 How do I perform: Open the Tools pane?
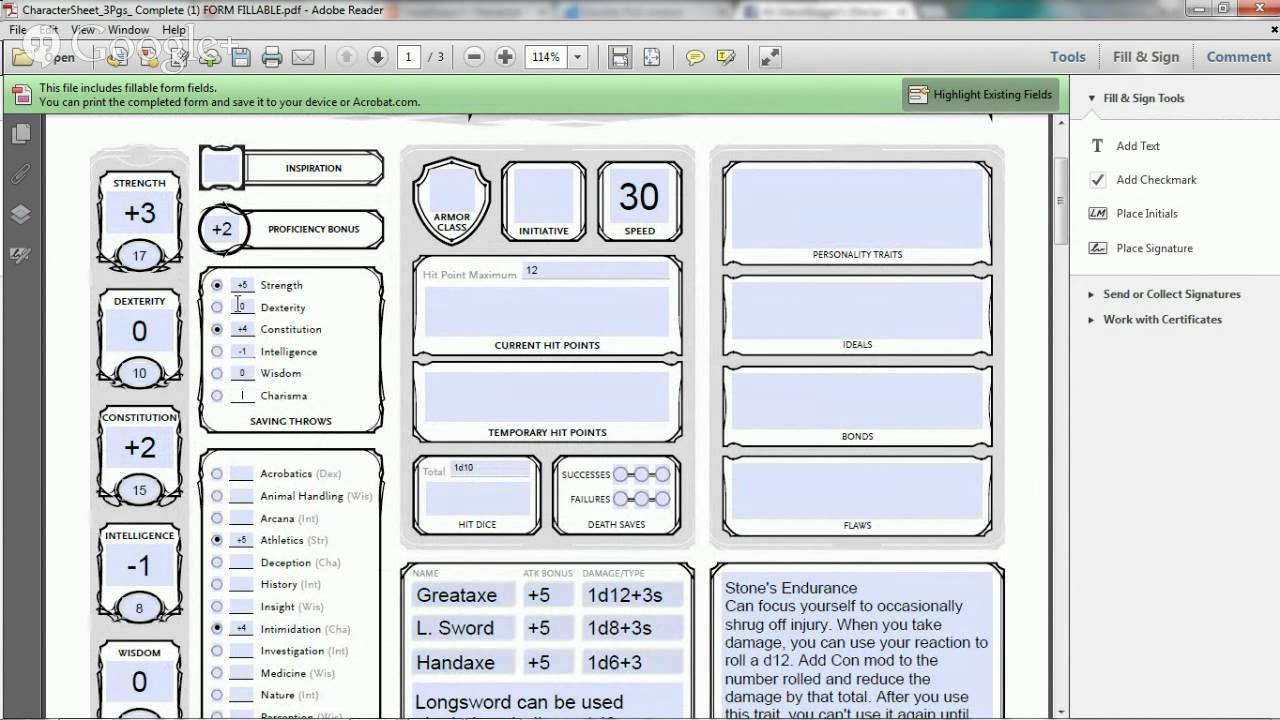tap(1068, 57)
